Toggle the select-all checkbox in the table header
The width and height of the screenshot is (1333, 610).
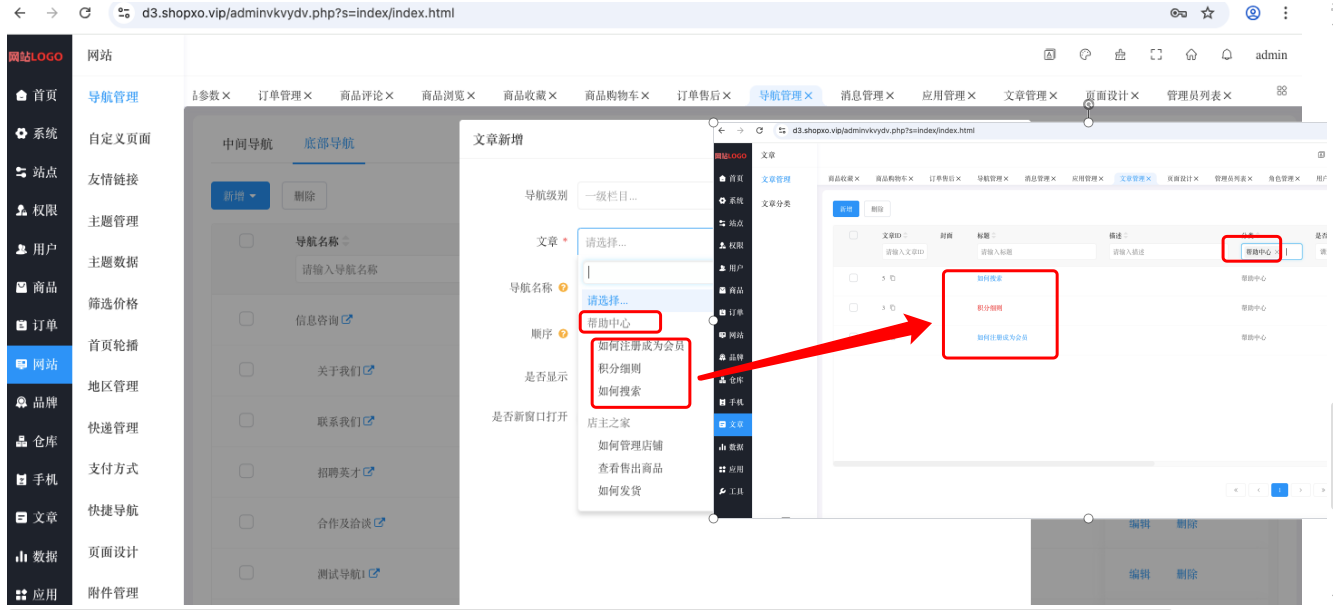(246, 241)
